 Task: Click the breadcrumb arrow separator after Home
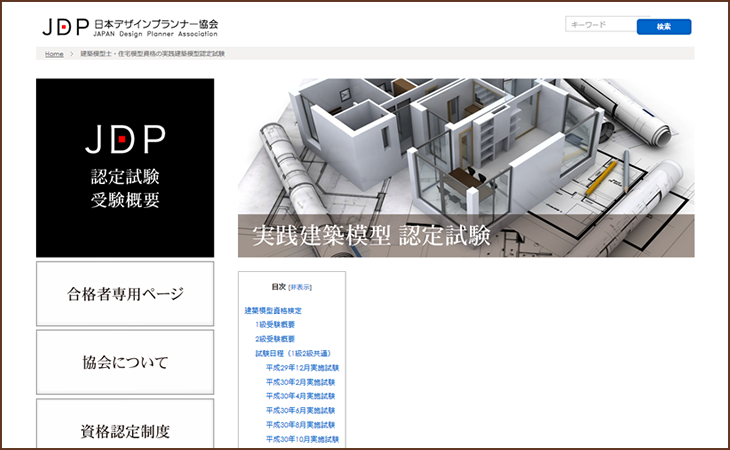(x=72, y=54)
